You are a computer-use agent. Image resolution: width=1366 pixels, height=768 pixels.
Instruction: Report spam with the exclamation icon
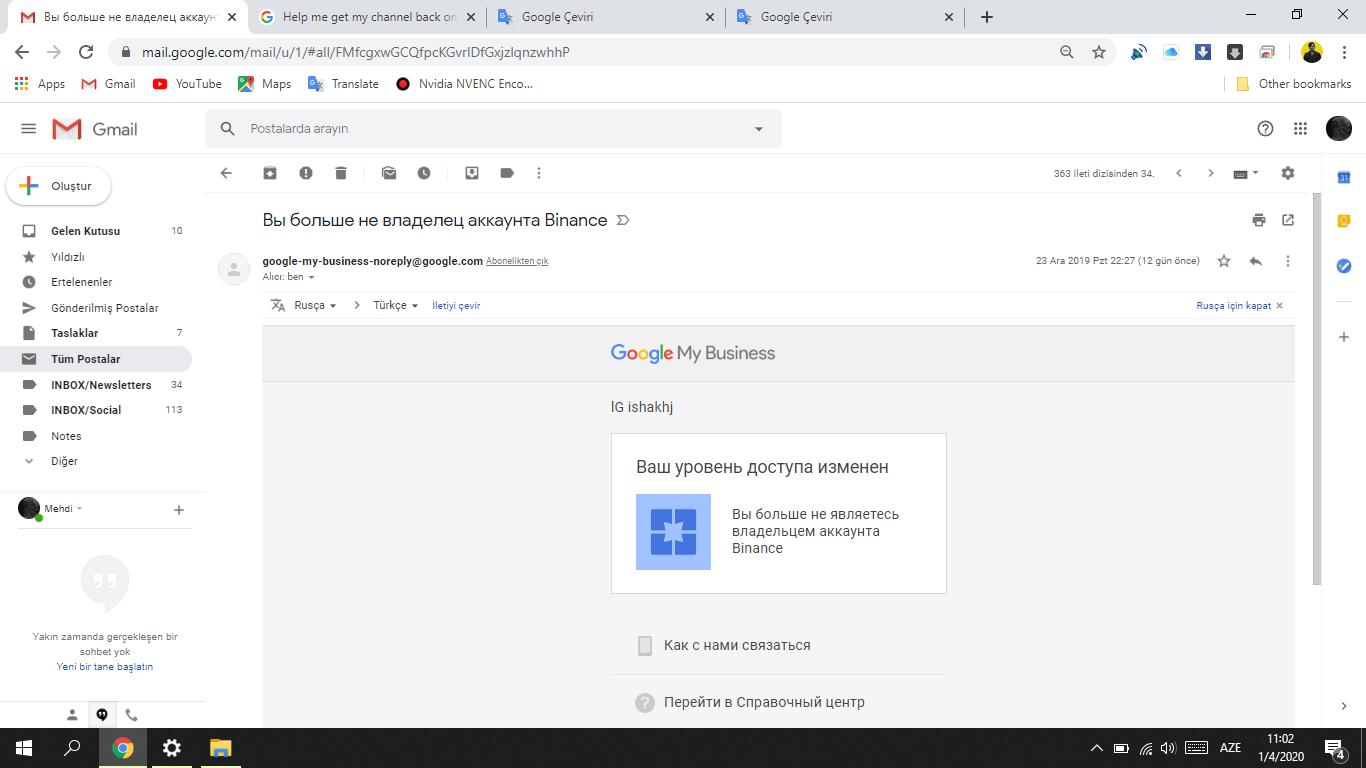tap(306, 173)
